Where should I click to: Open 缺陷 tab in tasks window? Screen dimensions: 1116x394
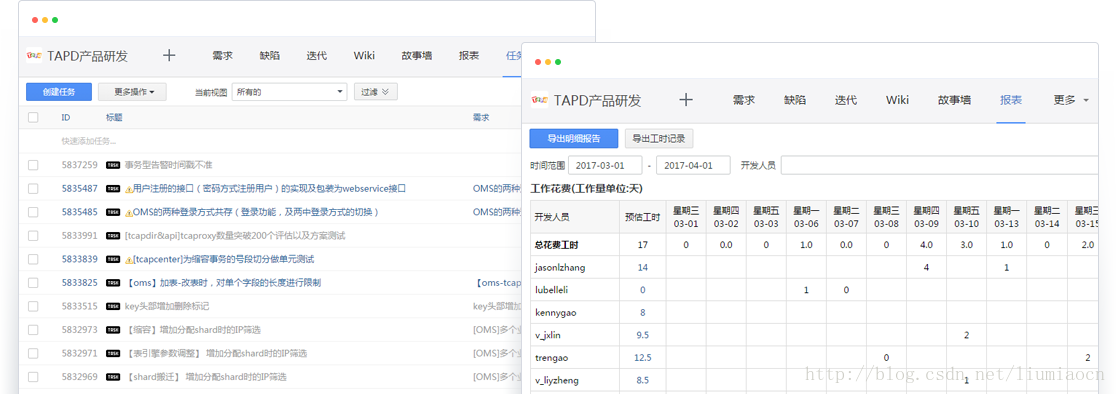point(270,55)
